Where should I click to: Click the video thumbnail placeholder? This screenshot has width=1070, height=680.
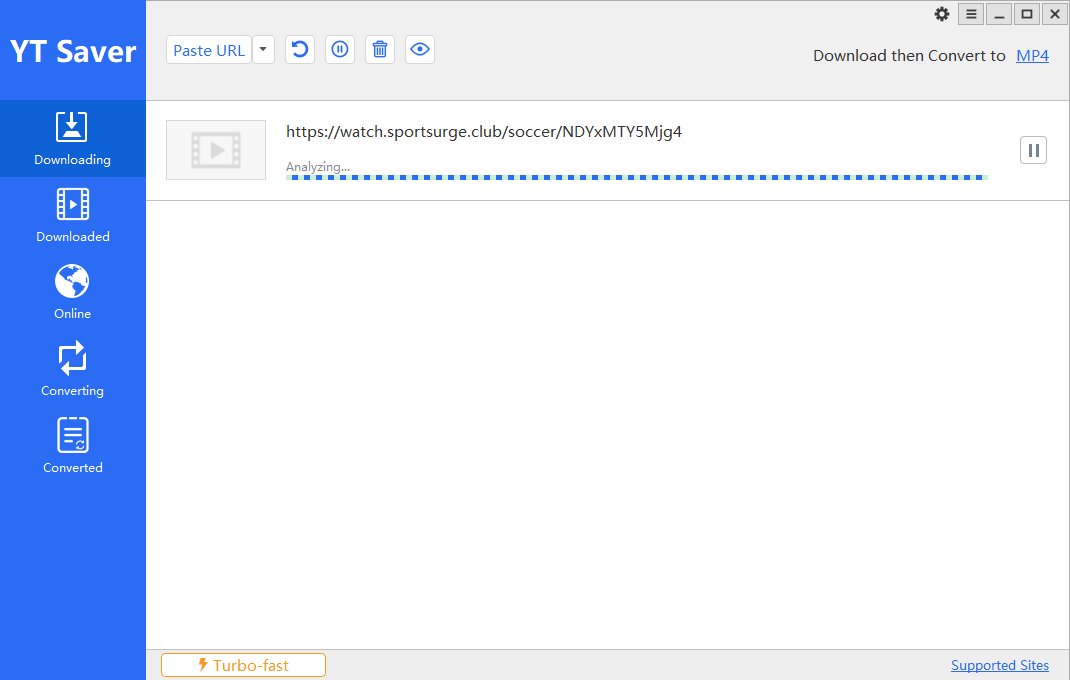coord(216,150)
